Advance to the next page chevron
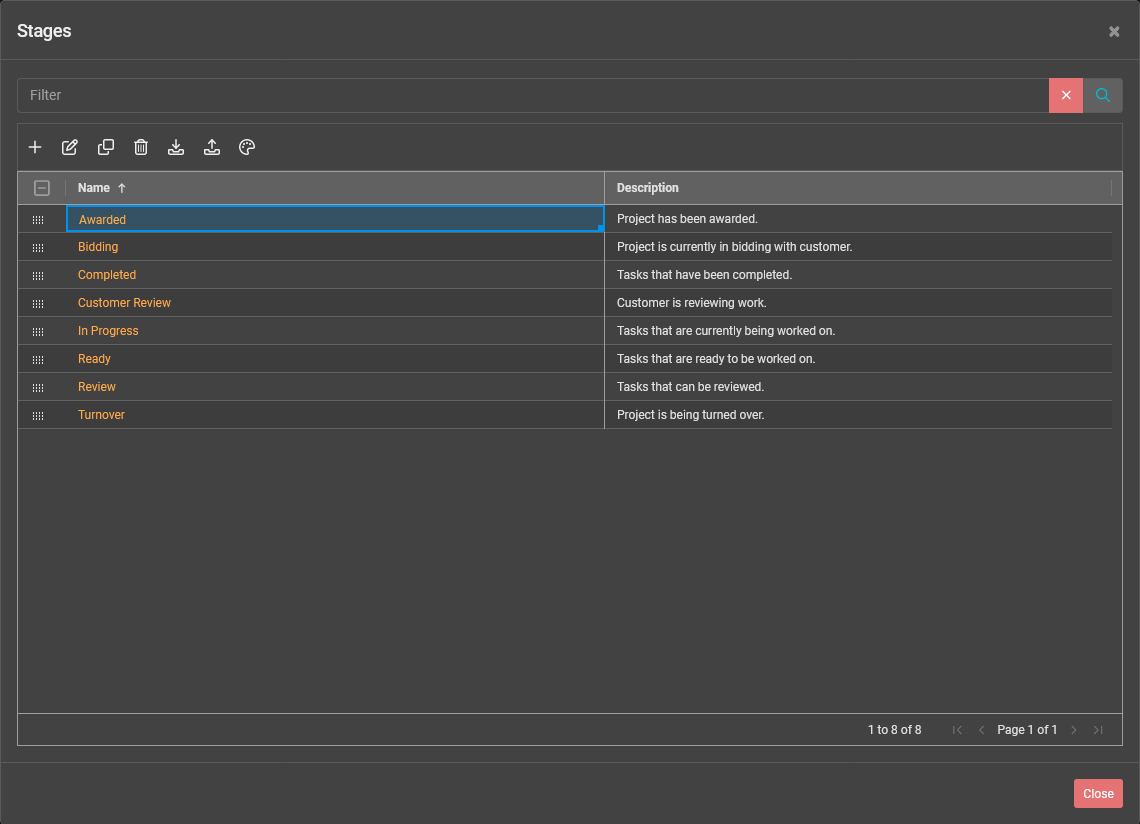This screenshot has height=824, width=1140. [1073, 730]
